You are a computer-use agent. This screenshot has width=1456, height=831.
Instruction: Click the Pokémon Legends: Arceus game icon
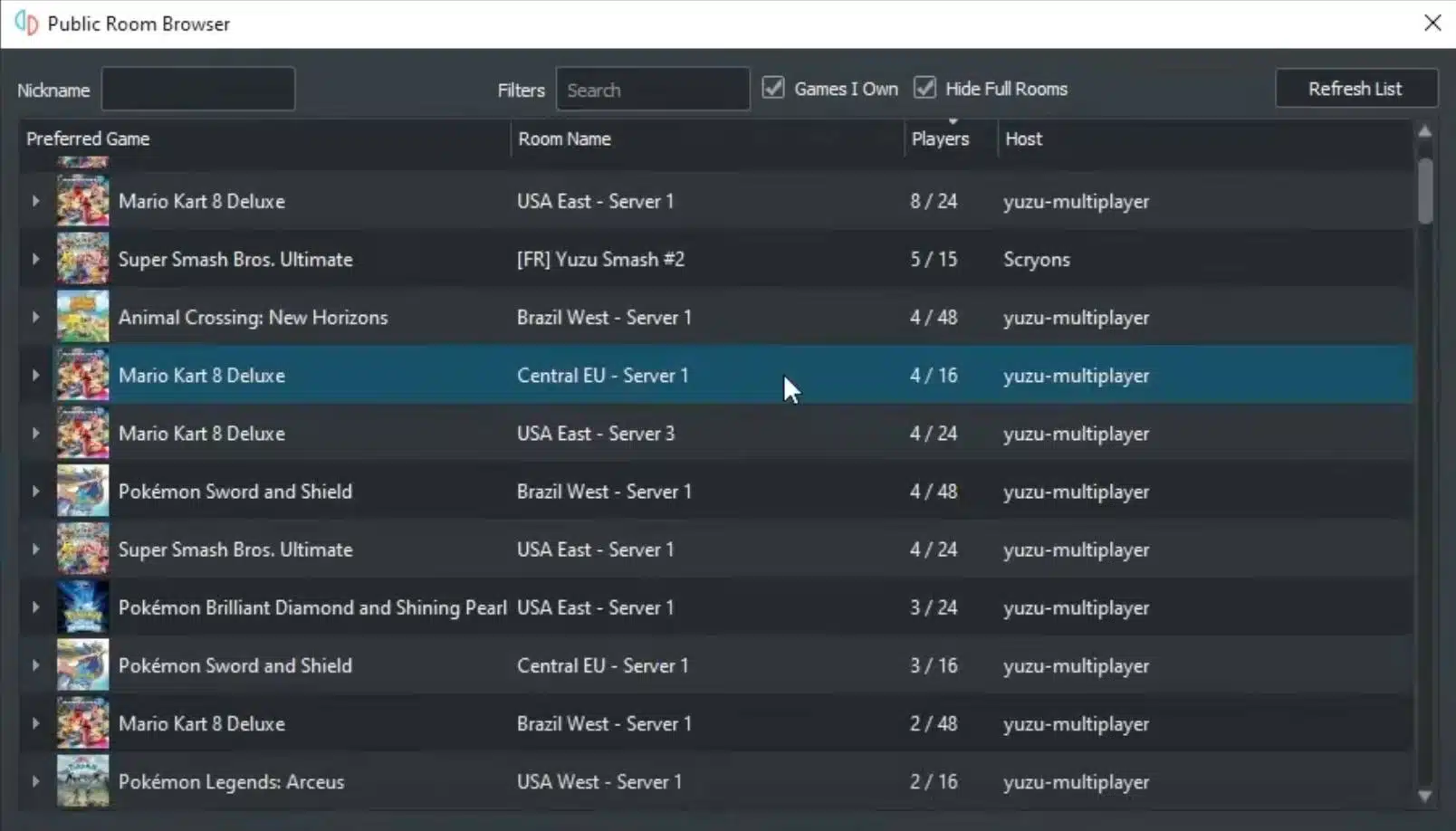(x=82, y=780)
